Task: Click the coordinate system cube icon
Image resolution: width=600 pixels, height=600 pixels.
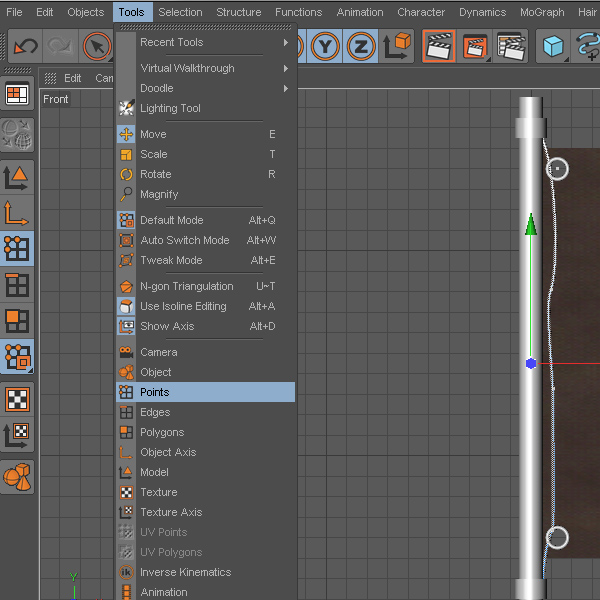Action: tap(396, 47)
